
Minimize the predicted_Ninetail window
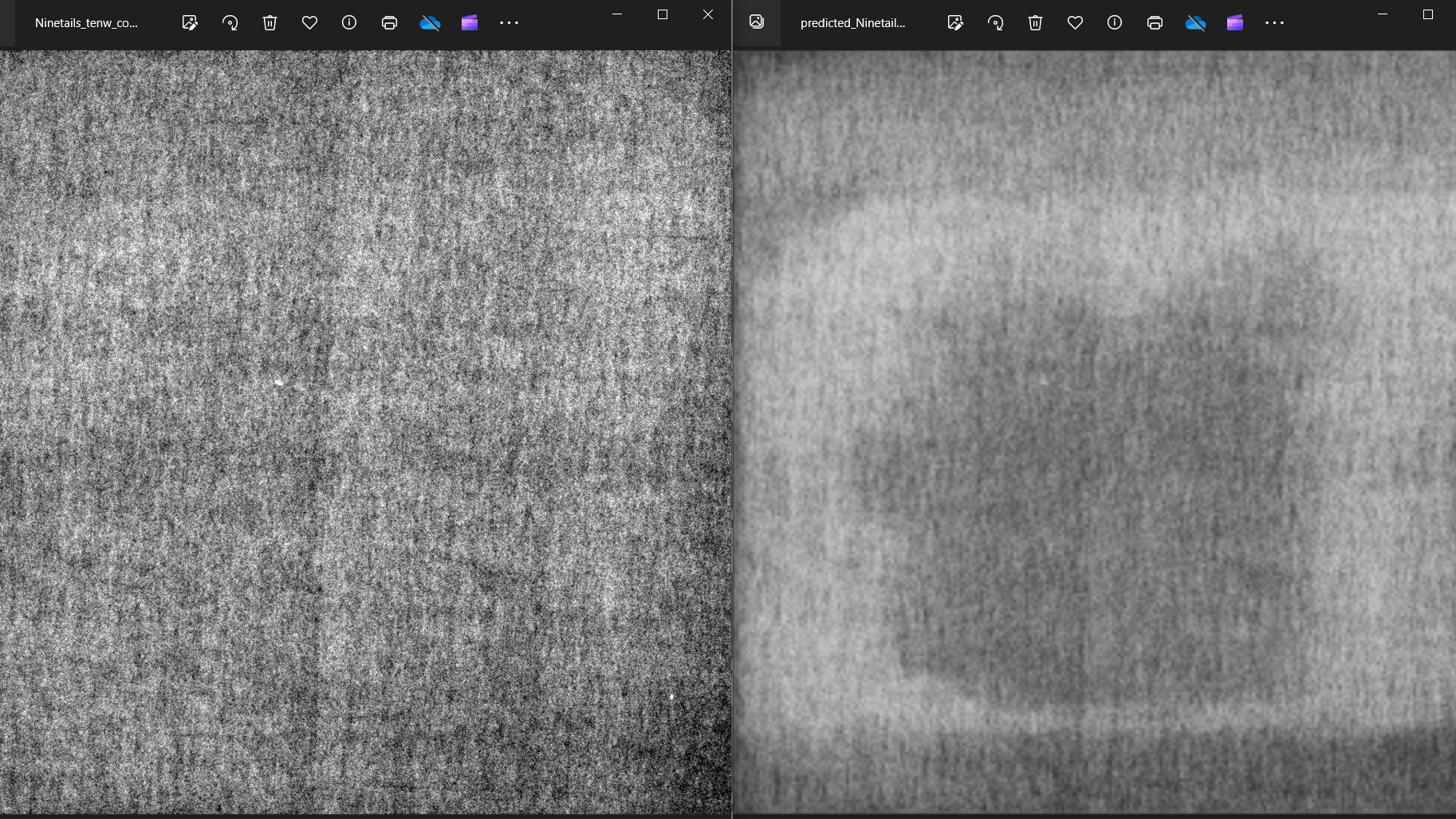1383,14
